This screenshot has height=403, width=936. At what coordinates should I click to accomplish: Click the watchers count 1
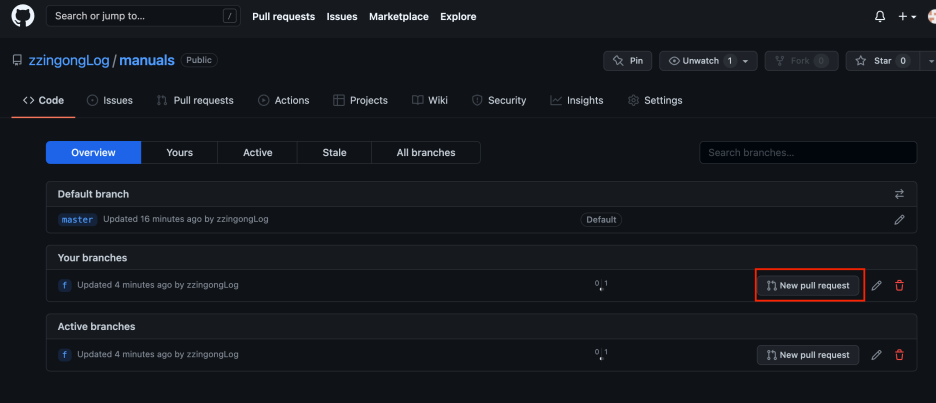click(729, 61)
